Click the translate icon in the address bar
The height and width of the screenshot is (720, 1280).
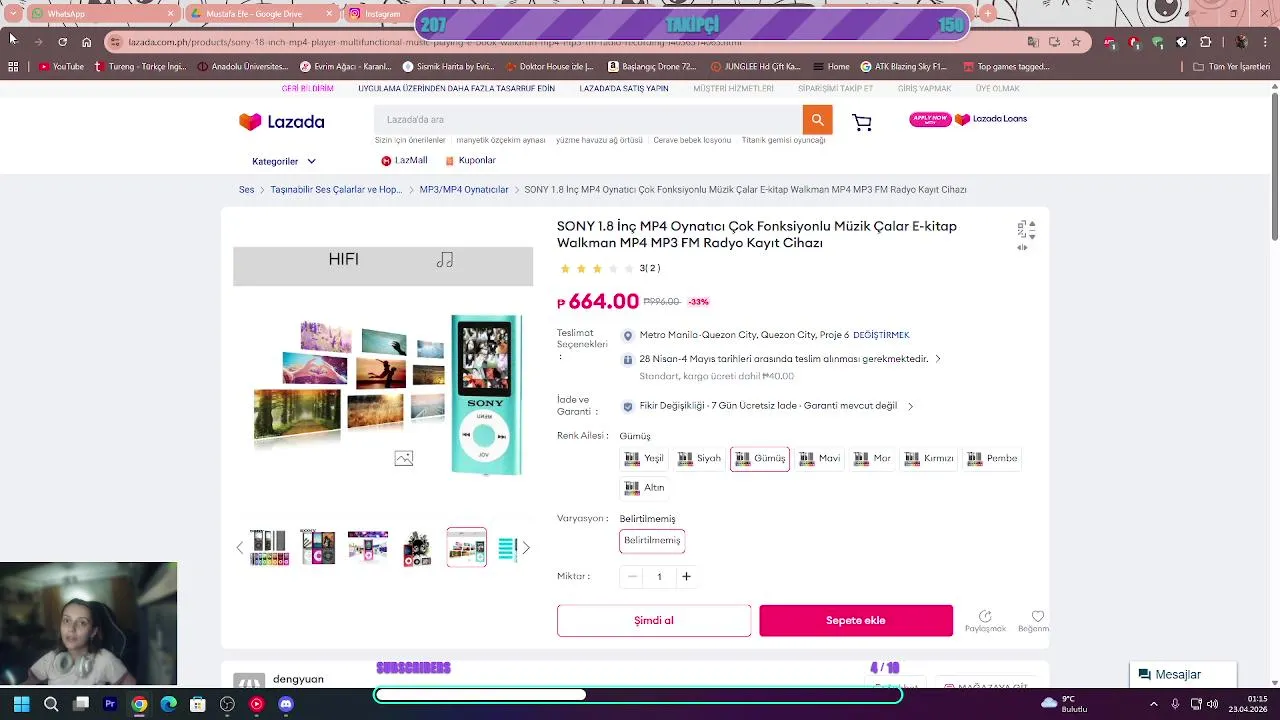point(1033,42)
